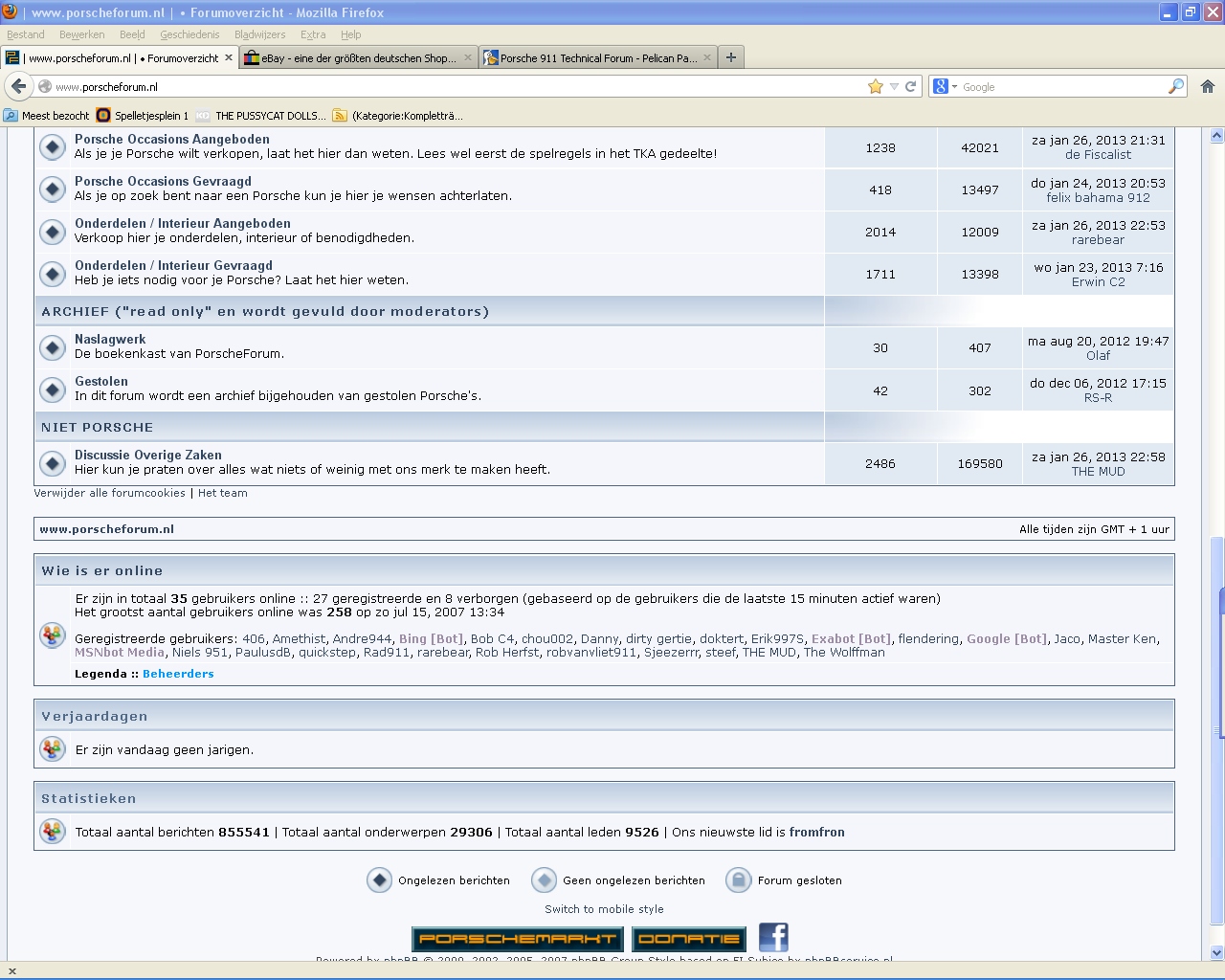Go to the browser home page icon

click(1207, 86)
